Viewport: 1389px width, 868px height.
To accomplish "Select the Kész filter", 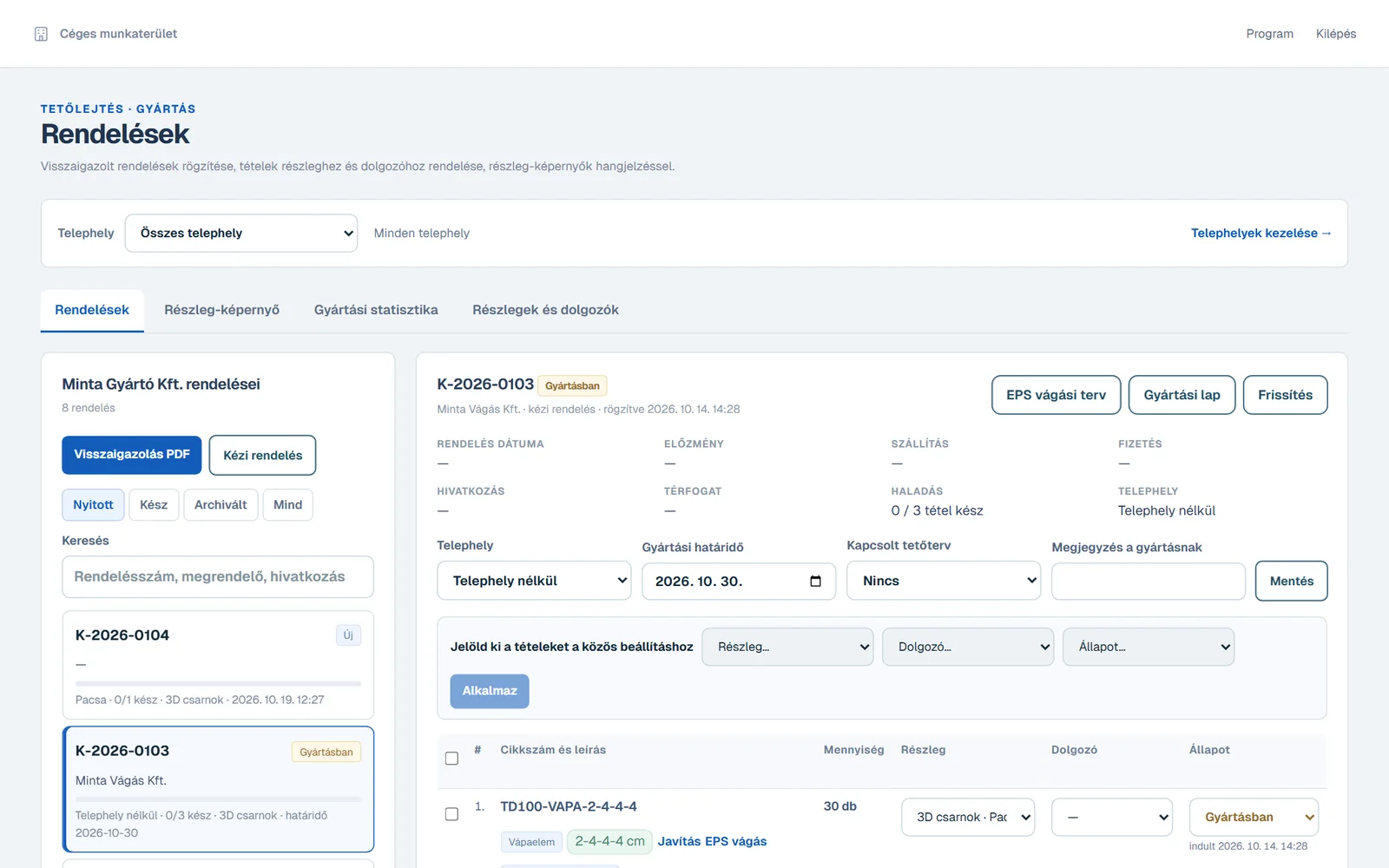I will (154, 505).
